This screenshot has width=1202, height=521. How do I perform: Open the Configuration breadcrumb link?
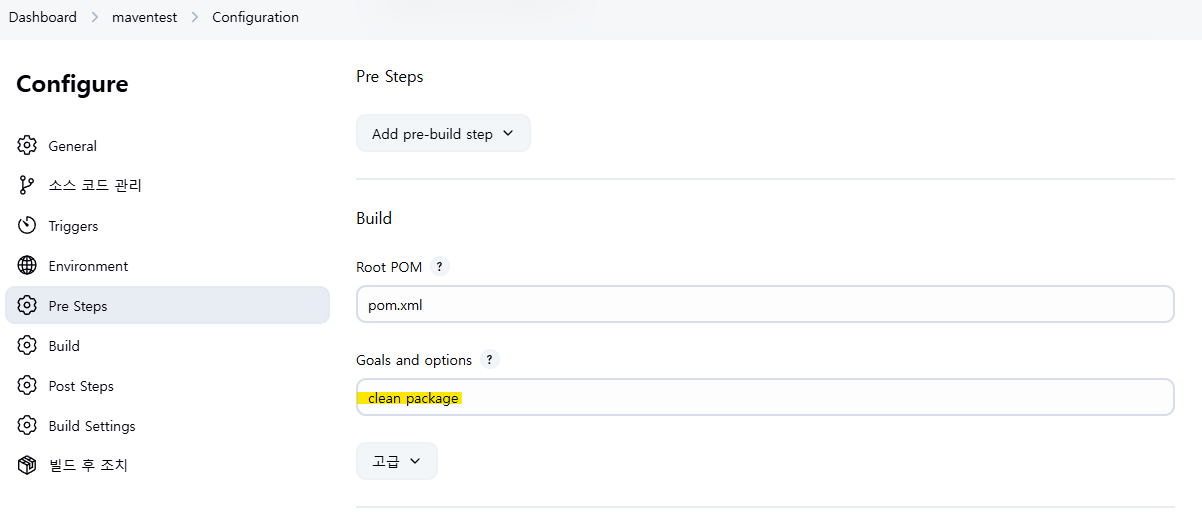click(255, 17)
